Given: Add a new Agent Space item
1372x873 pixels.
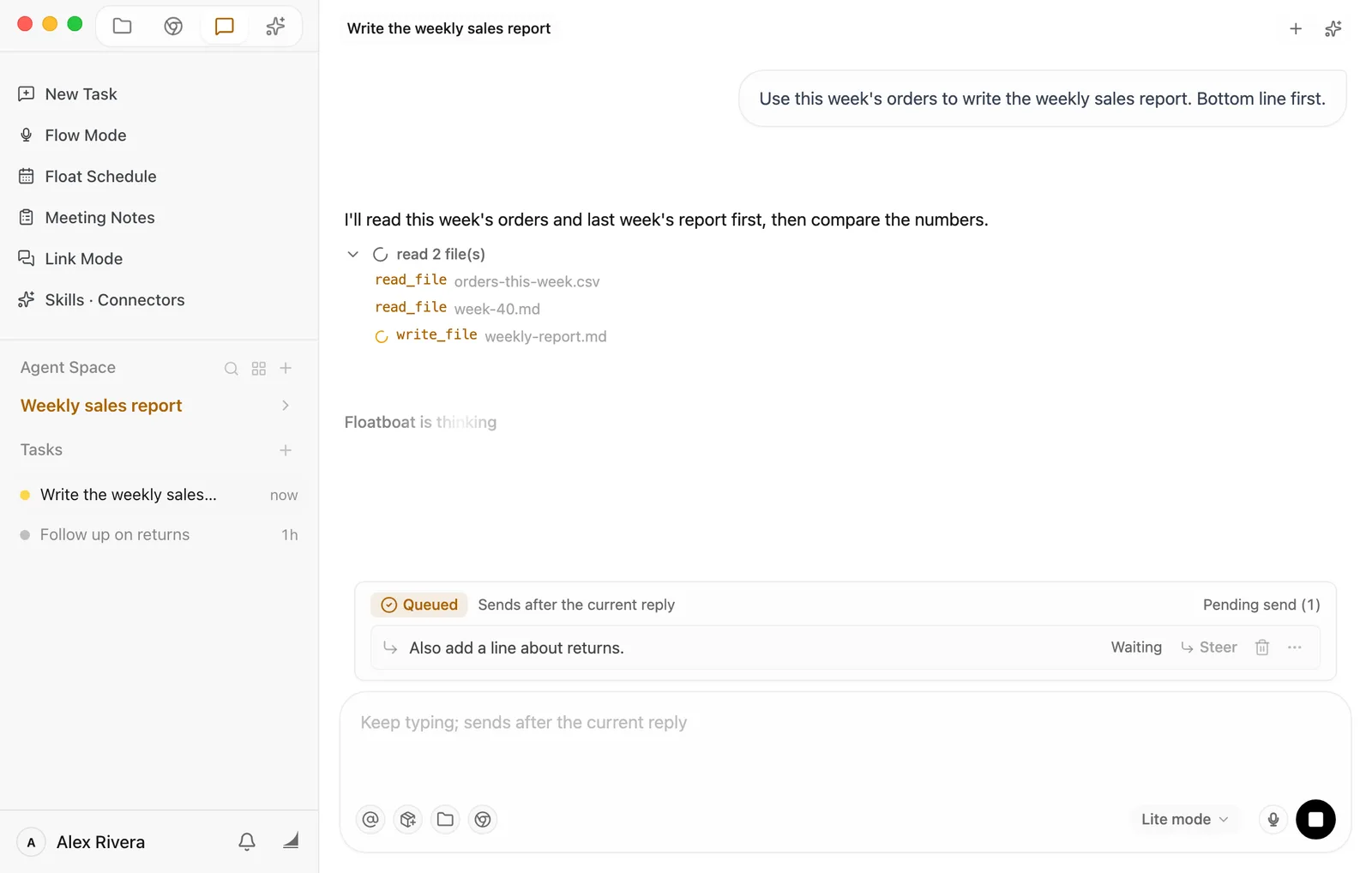Looking at the screenshot, I should point(286,368).
